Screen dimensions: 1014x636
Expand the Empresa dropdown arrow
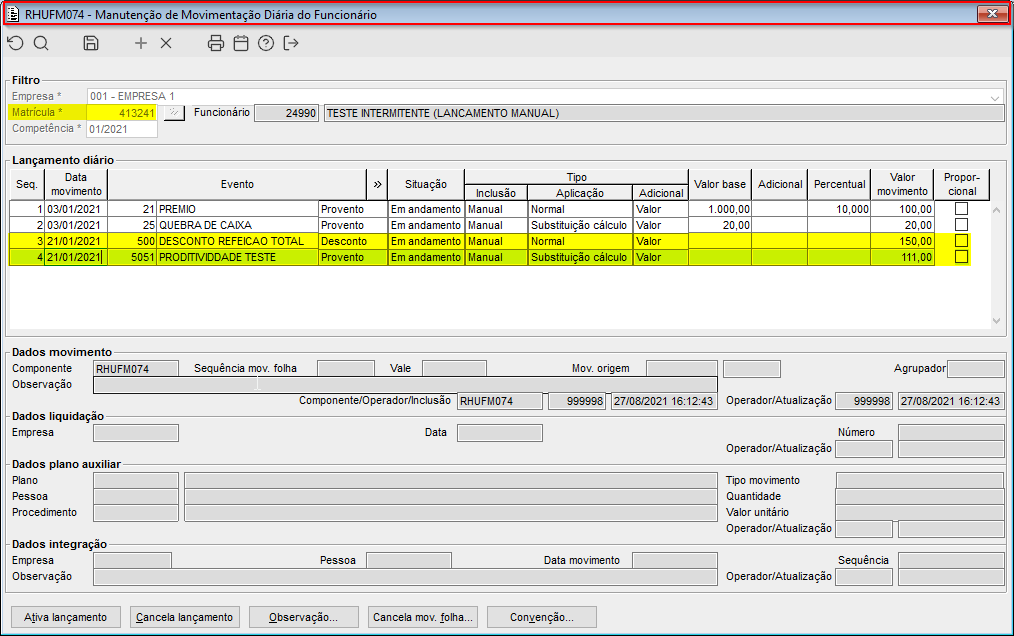click(x=995, y=97)
